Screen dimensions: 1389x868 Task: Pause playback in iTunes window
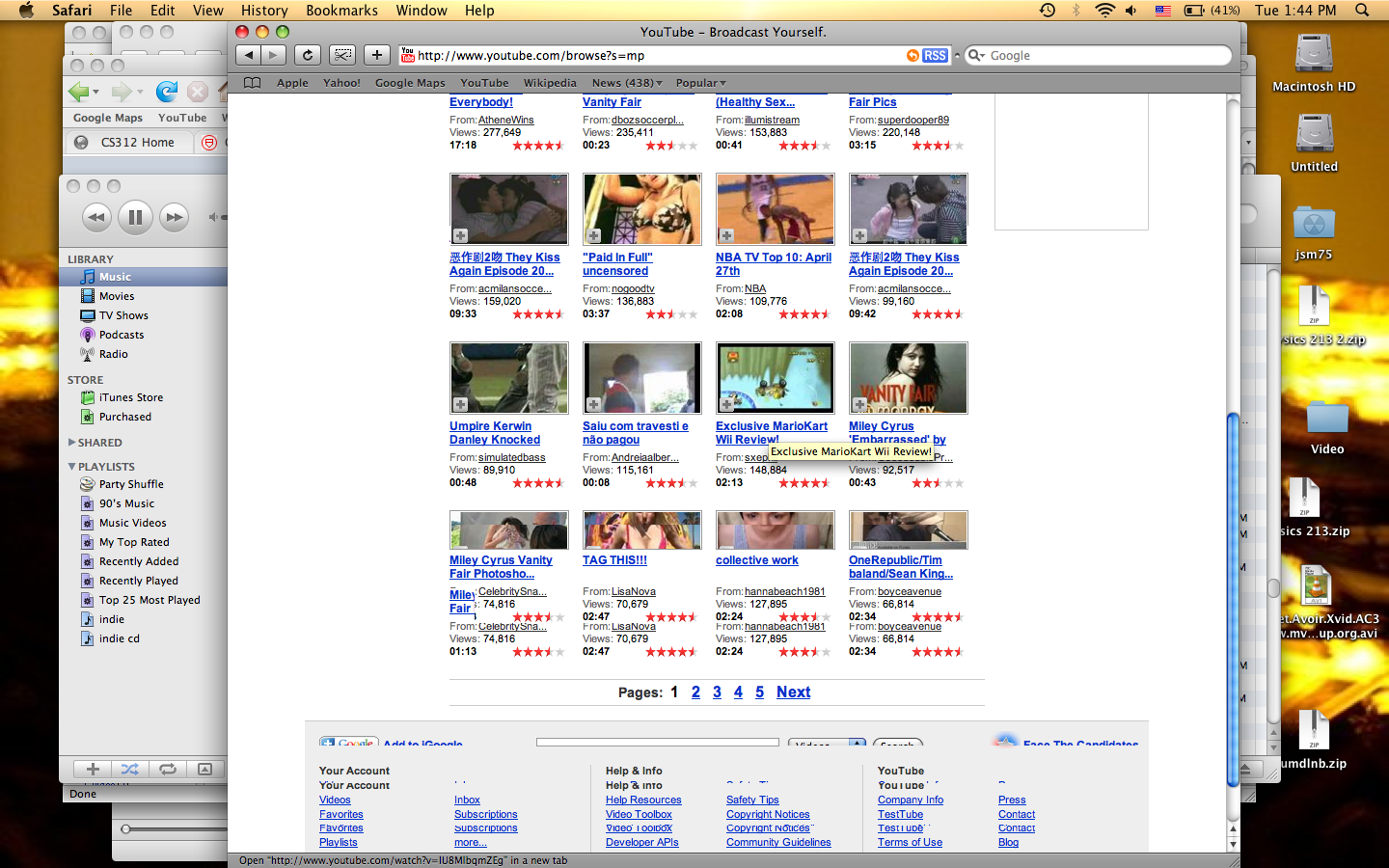click(x=135, y=217)
